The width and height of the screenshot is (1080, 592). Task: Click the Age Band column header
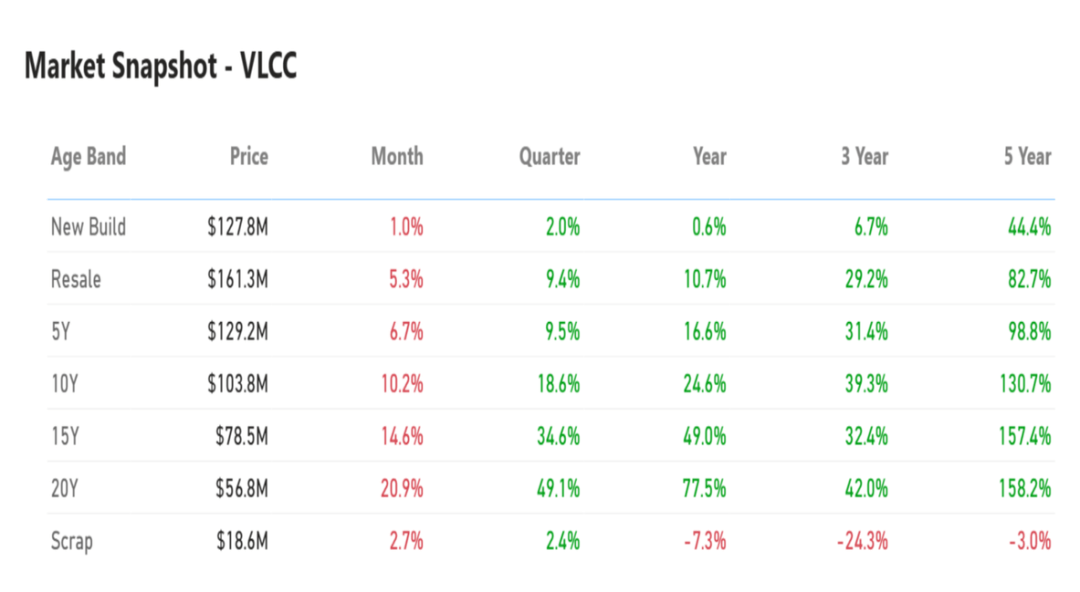point(88,157)
